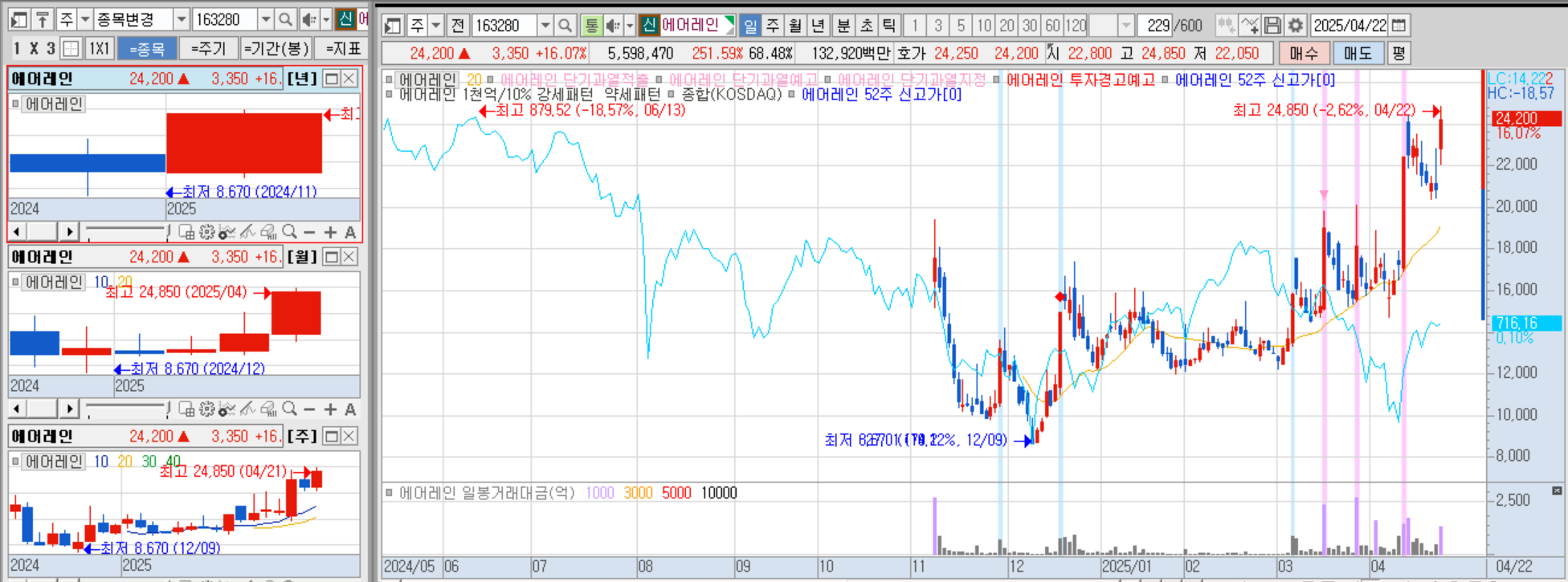Screen dimensions: 1568x582
Task: Open the 주 dropdown arrow in main toolbar
Action: (436, 26)
